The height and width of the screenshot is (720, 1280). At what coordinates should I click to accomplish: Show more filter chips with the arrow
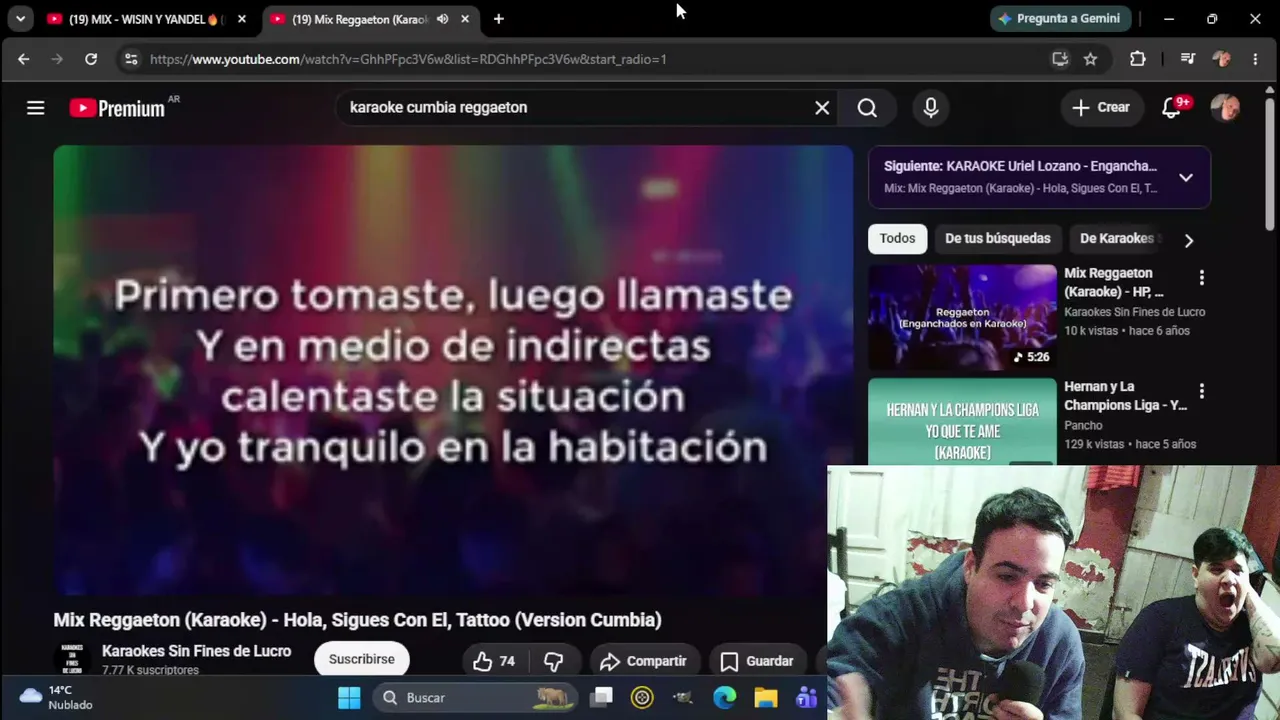[x=1188, y=240]
